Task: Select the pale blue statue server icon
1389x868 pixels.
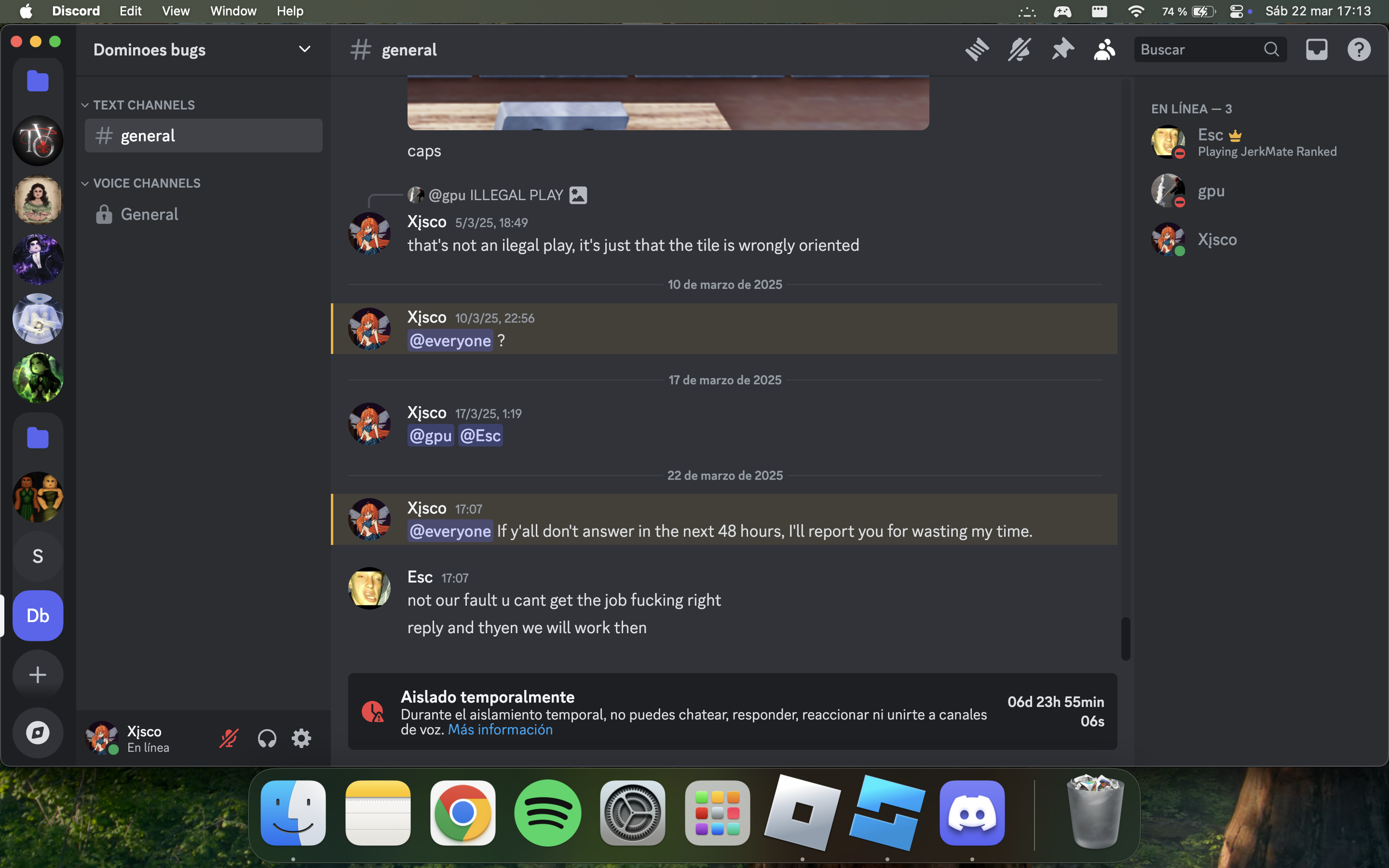Action: (38, 319)
